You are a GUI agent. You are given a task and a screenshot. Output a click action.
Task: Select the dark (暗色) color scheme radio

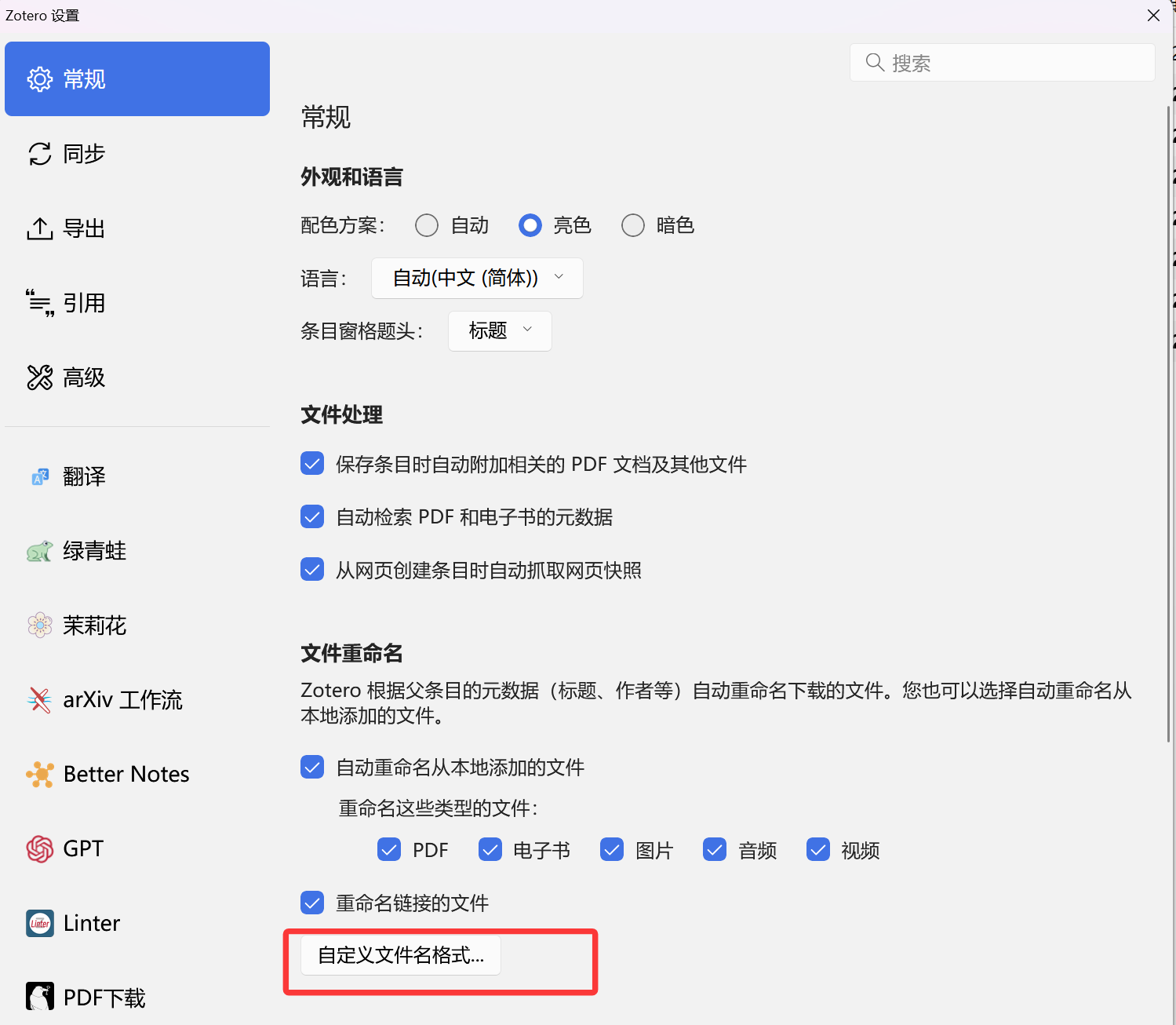(x=633, y=226)
